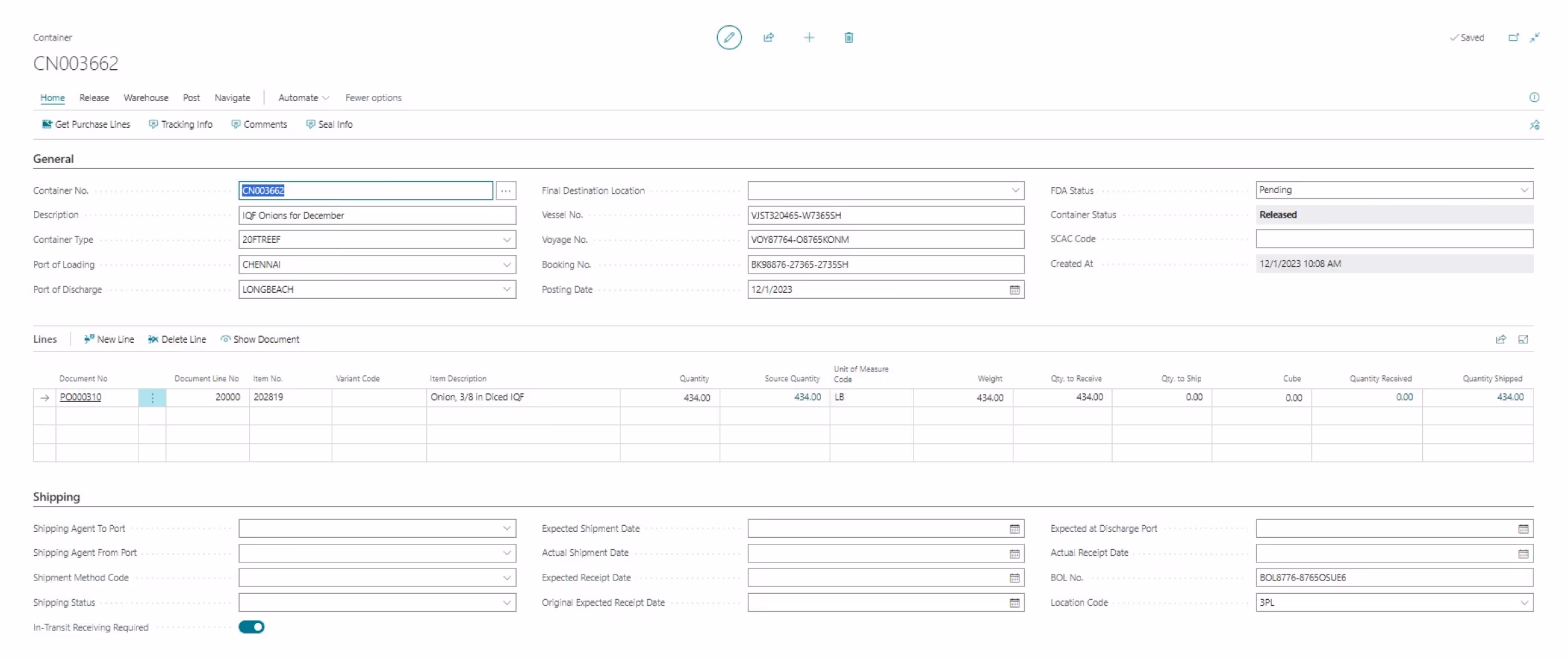The image size is (1568, 659).
Task: Open Seal Info action
Action: 329,124
